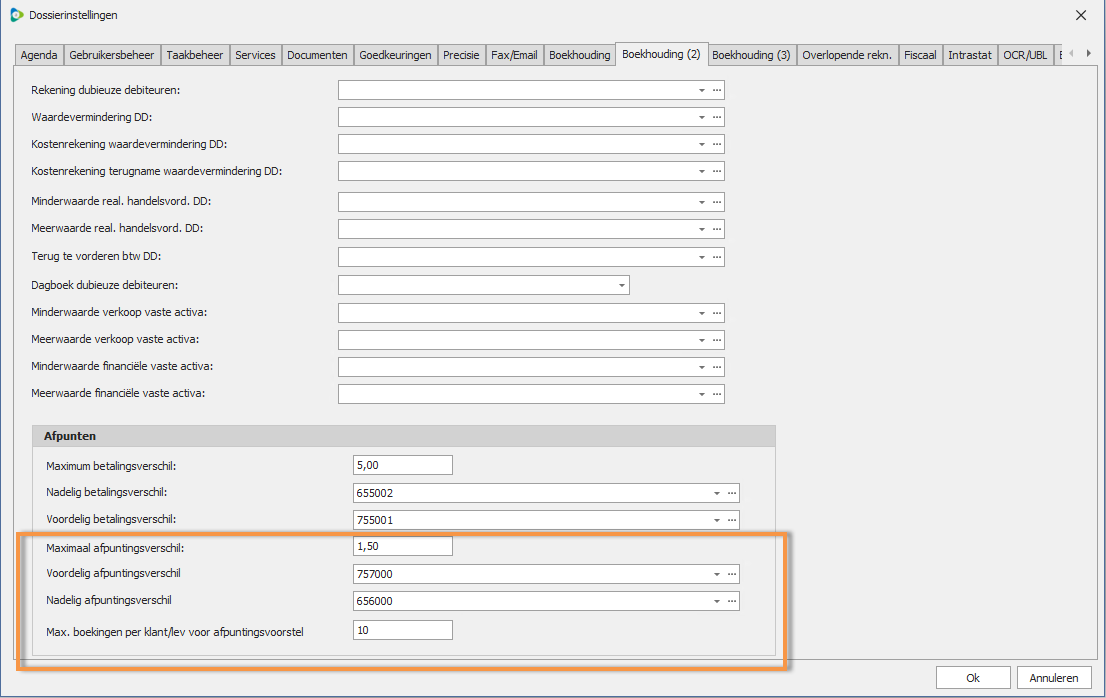Click the Dossierinstellingen app icon in title bar

(16, 15)
